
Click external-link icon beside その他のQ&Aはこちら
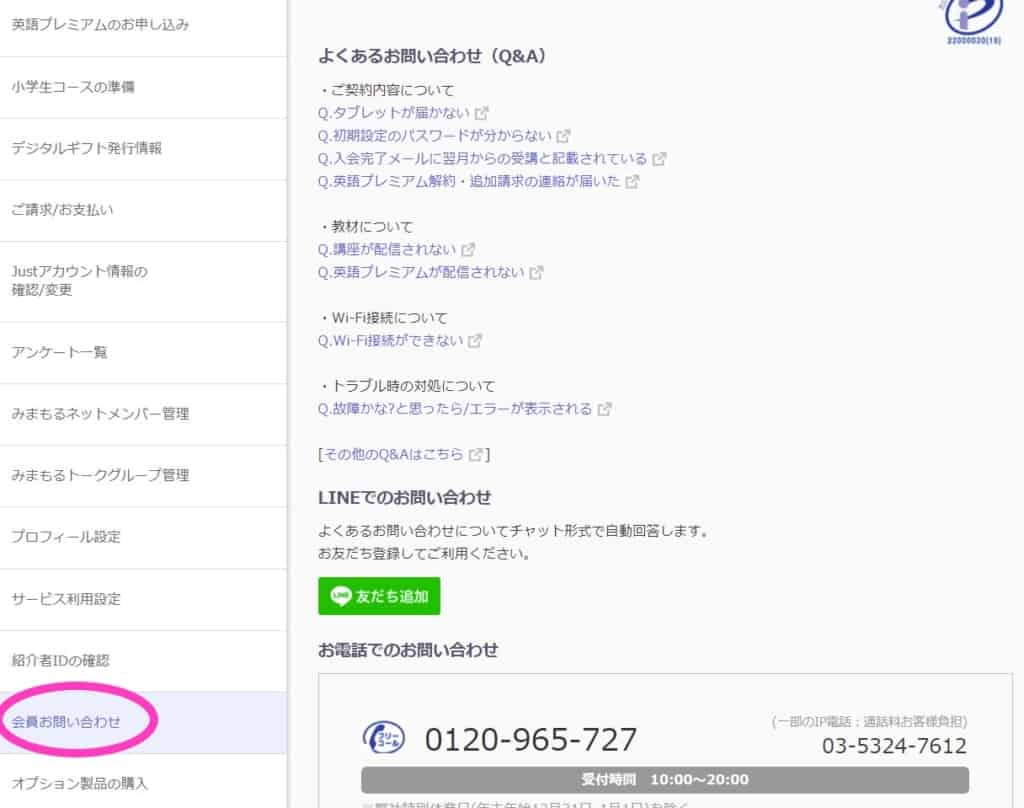tap(476, 454)
